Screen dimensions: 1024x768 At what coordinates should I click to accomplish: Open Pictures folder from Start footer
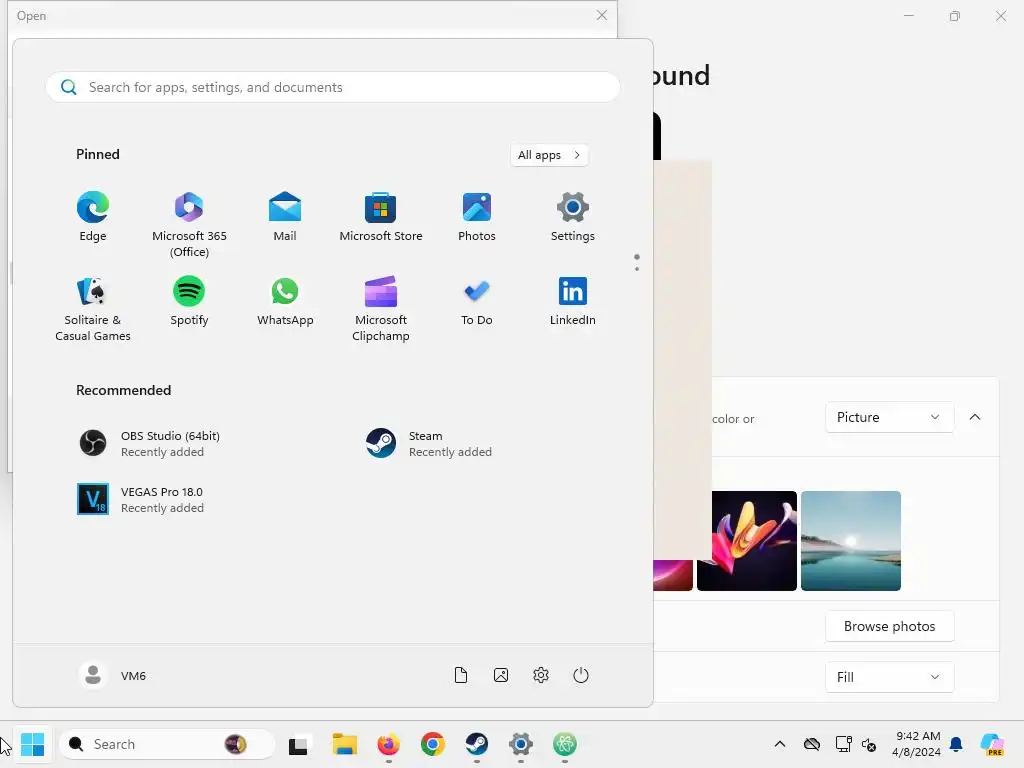pyautogui.click(x=501, y=675)
